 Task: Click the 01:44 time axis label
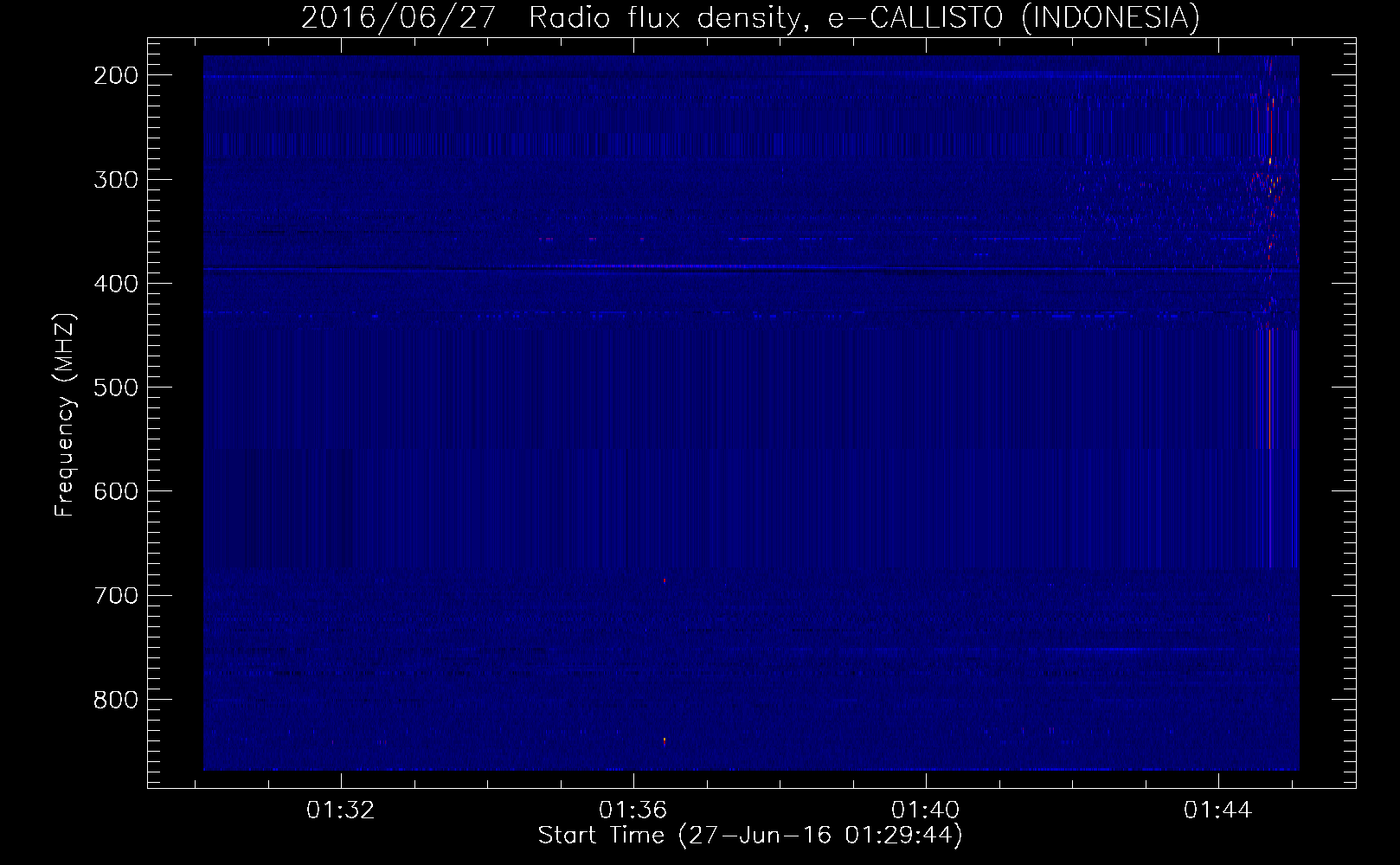1218,811
